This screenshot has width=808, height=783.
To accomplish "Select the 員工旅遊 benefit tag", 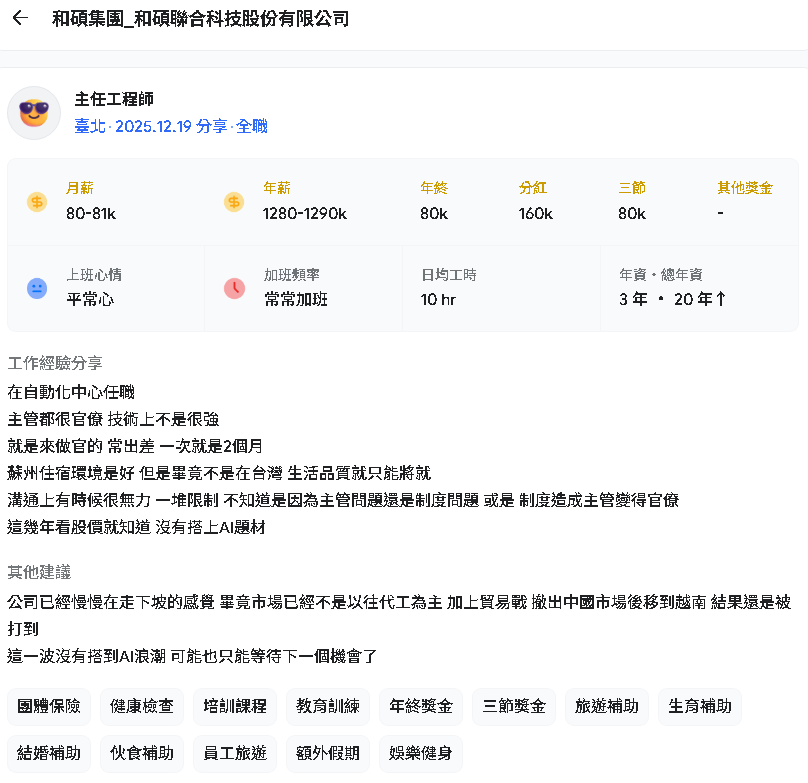I will (x=235, y=753).
